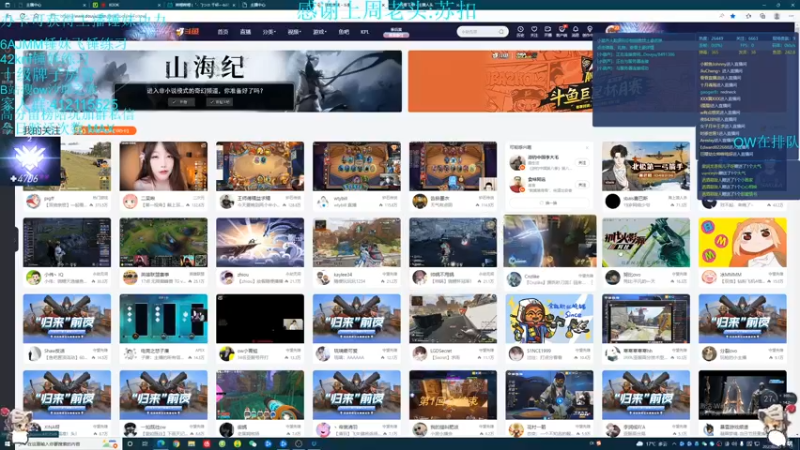This screenshot has width=800, height=450.
Task: Open Microsoft Edge from the taskbar
Action: tap(161, 444)
